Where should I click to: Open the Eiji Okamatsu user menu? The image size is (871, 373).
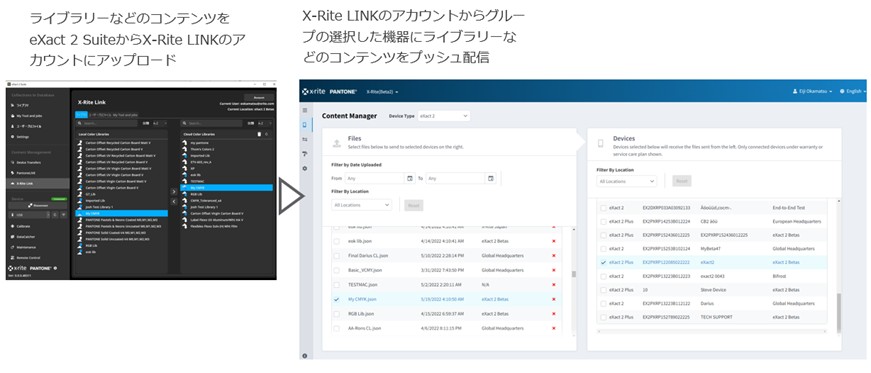pos(812,91)
